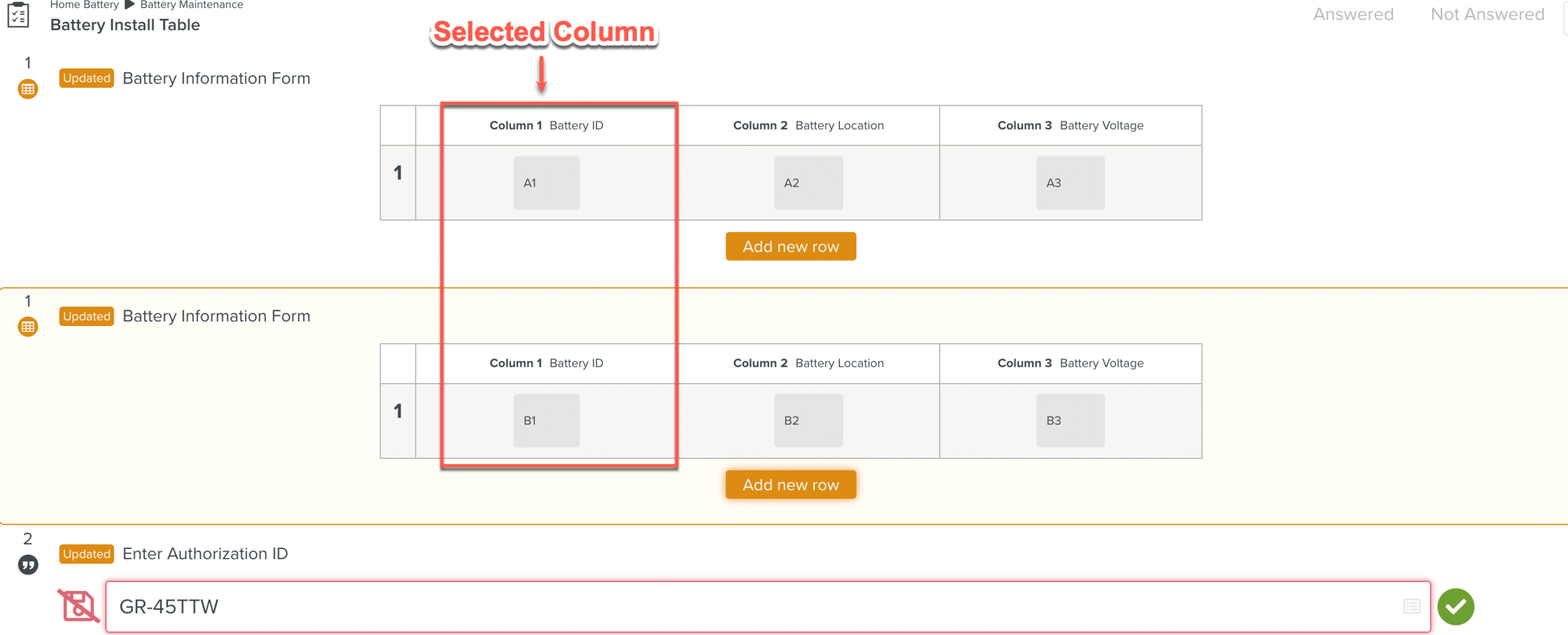Screen dimensions: 1568x635
Task: Click the green checkmark confirm icon
Action: pos(1455,606)
